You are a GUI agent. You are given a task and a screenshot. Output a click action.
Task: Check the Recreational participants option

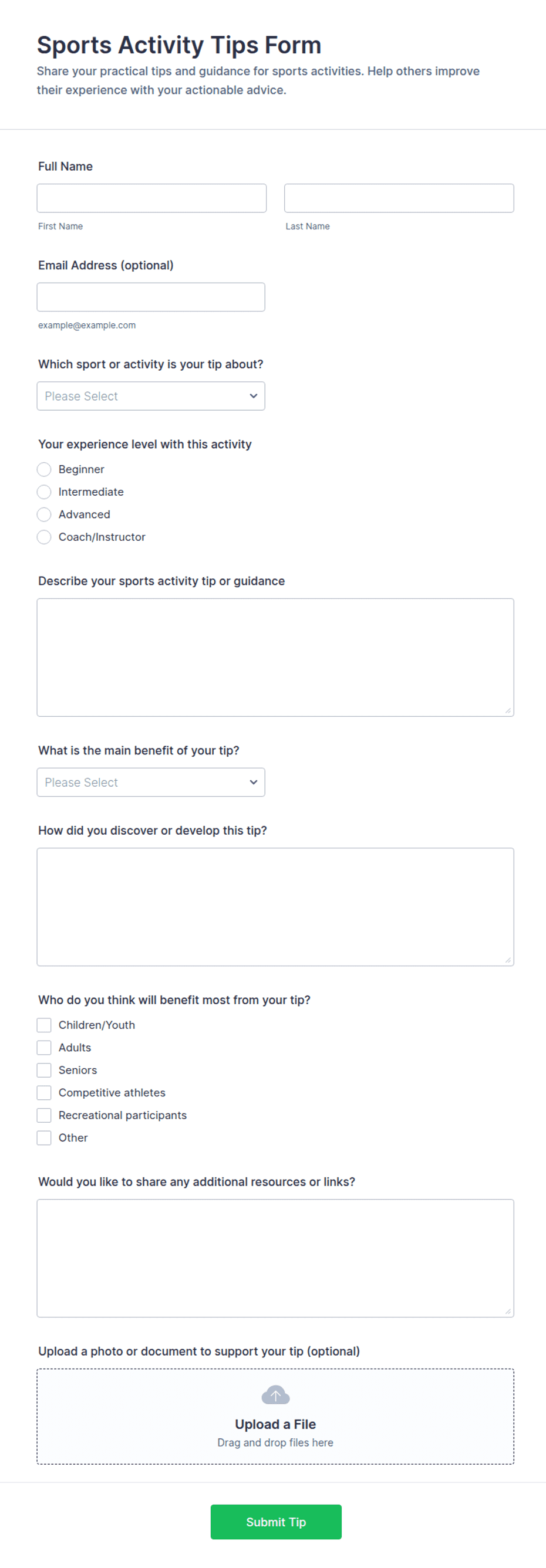(44, 1115)
